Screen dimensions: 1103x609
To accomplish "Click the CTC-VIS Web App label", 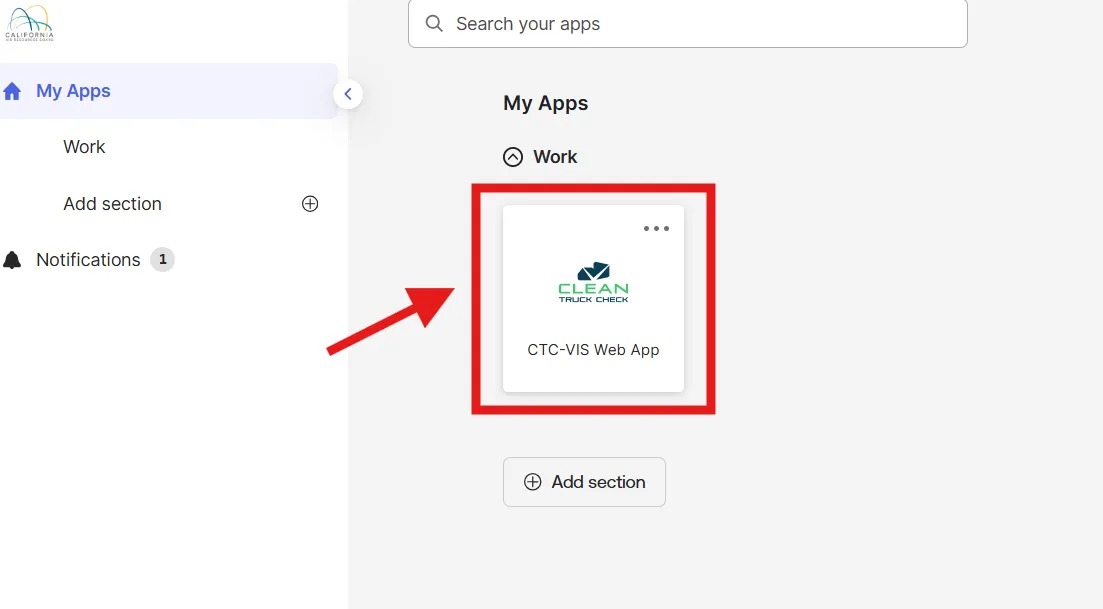I will (x=593, y=350).
